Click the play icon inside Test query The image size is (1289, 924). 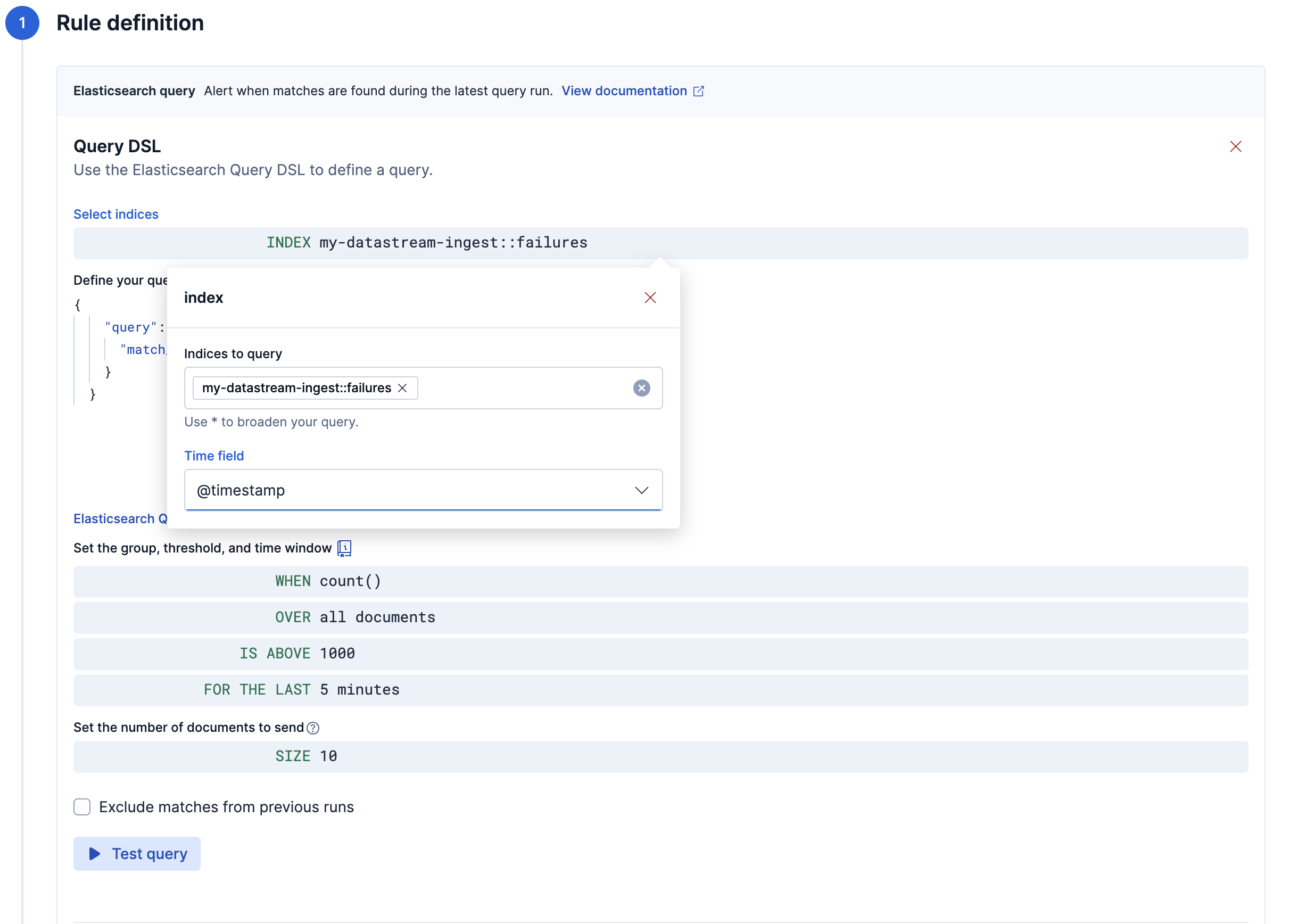point(95,854)
